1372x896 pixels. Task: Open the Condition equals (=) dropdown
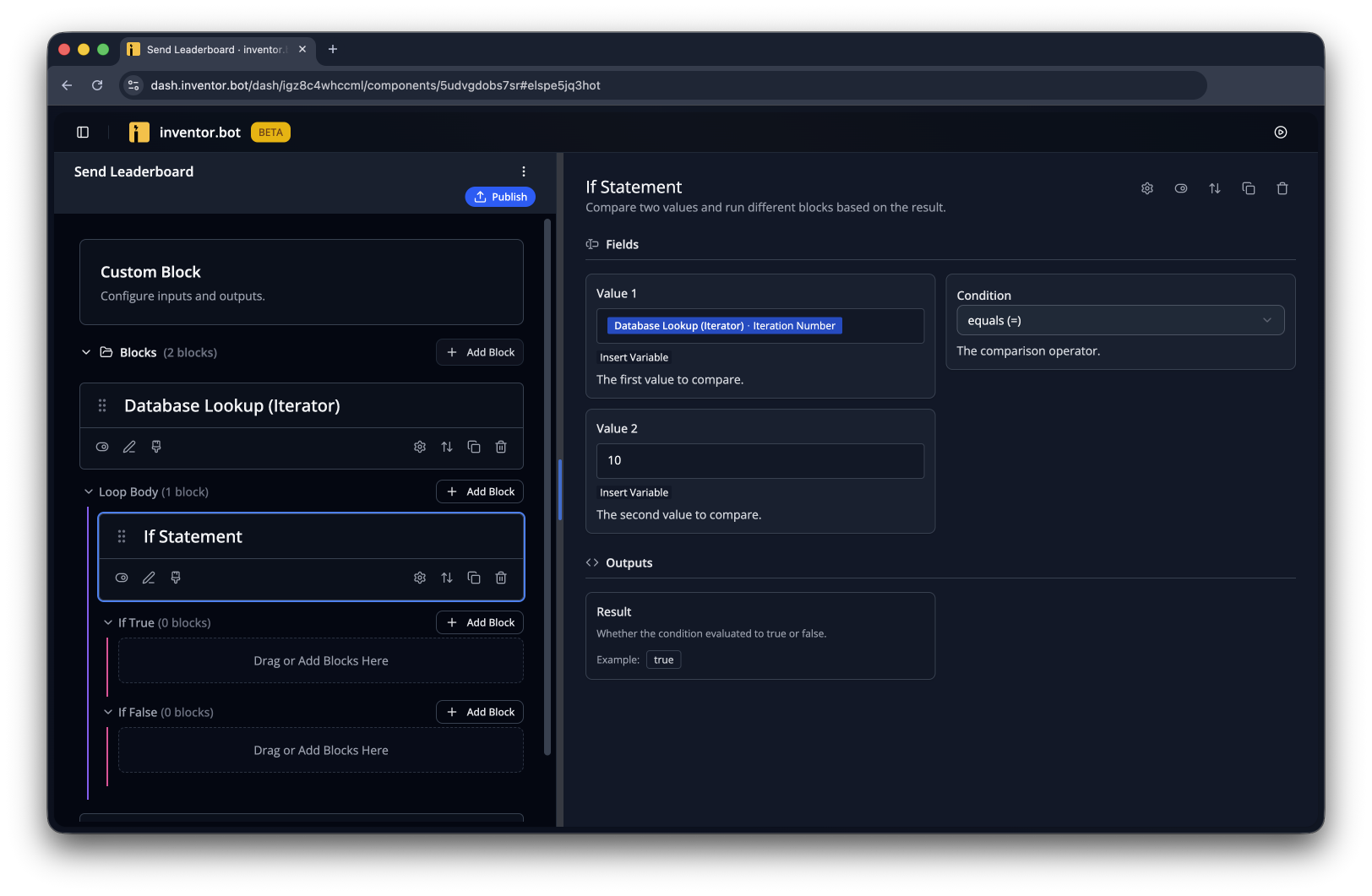pos(1120,320)
